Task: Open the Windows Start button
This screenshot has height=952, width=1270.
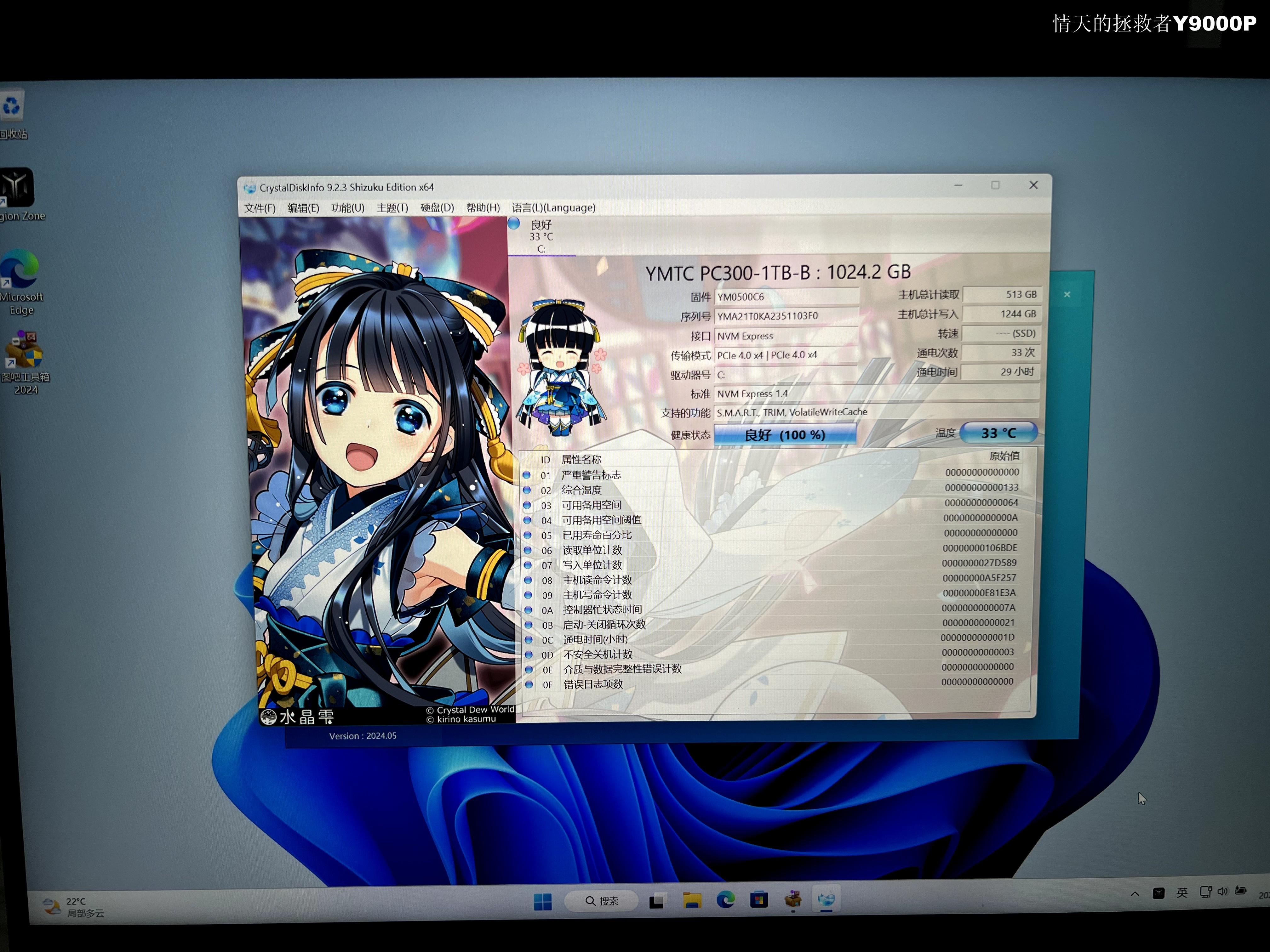Action: [543, 902]
